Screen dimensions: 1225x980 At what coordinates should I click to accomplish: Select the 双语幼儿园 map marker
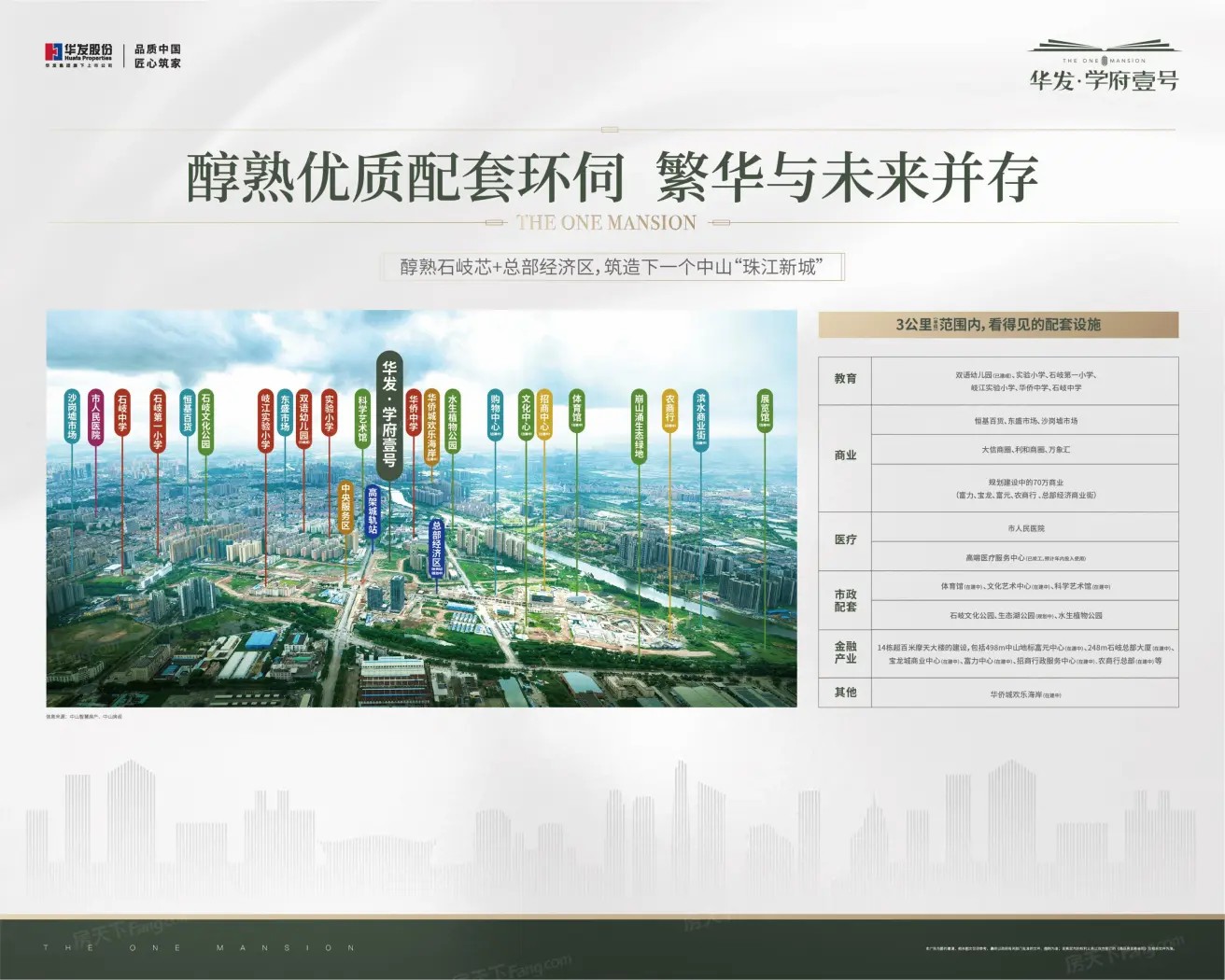(303, 419)
